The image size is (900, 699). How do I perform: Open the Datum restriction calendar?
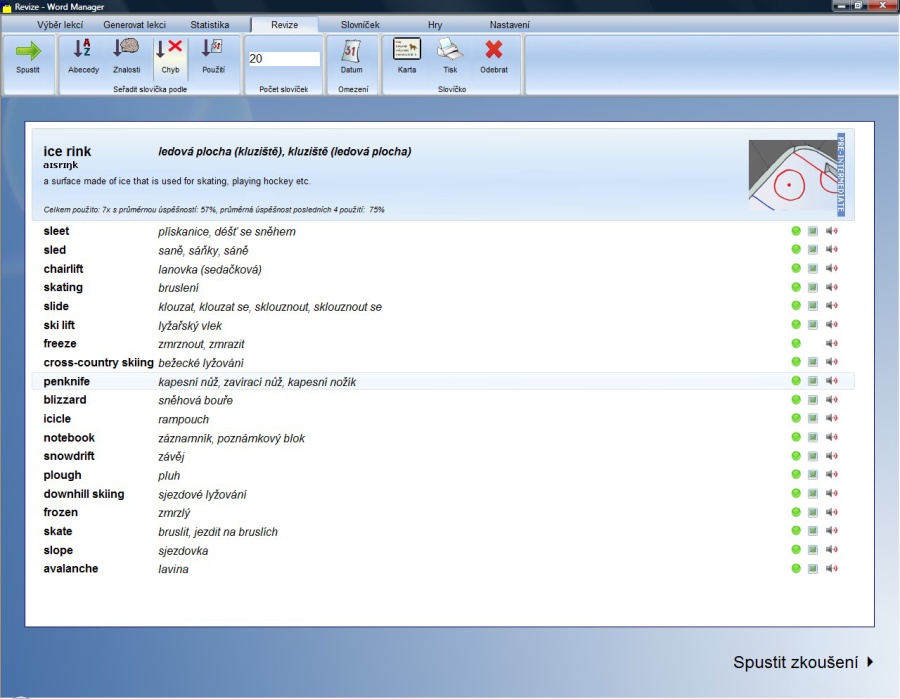351,52
